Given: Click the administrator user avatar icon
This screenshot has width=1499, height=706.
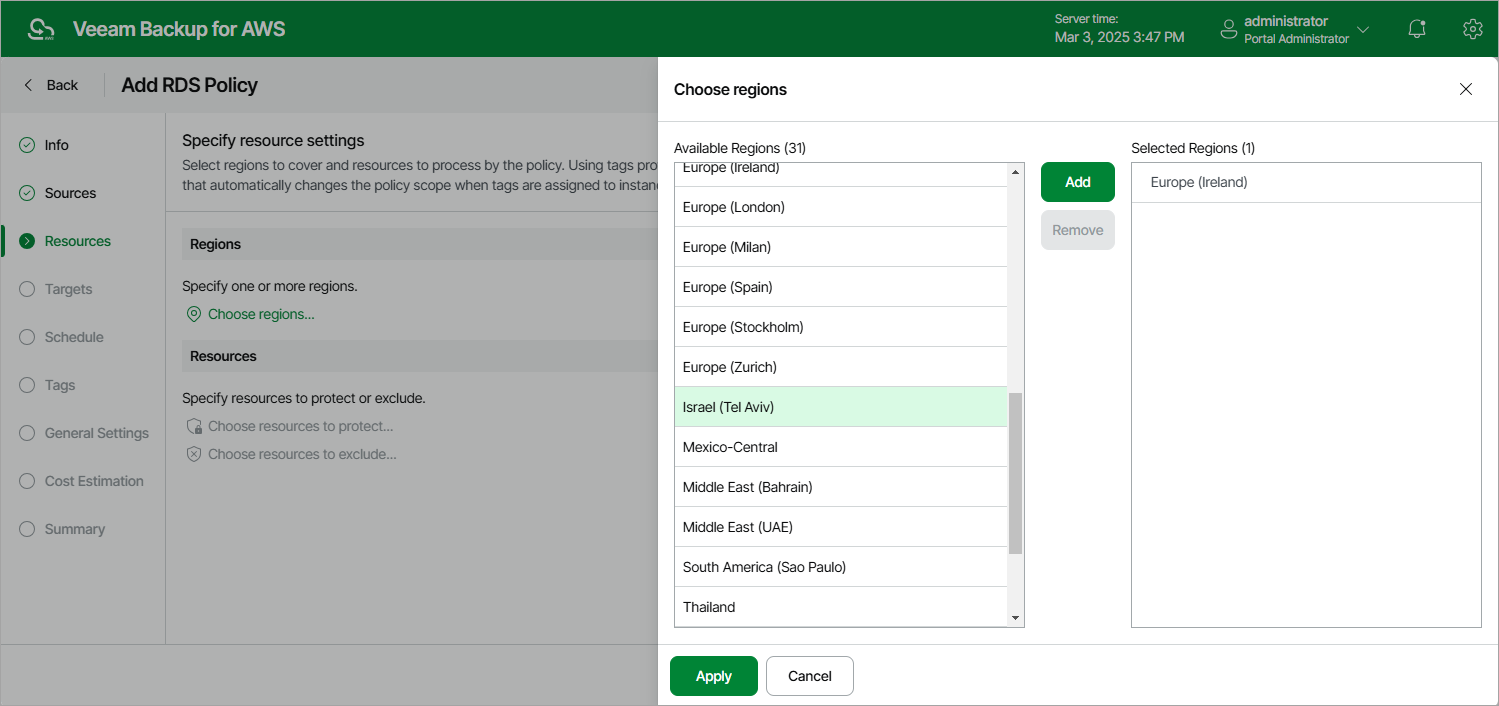Looking at the screenshot, I should point(1229,30).
